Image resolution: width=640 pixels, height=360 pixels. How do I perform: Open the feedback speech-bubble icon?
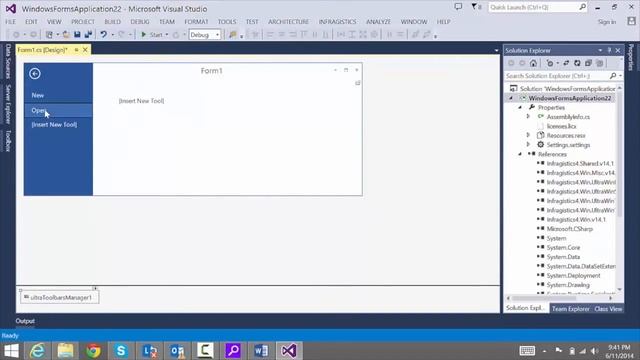pos(458,7)
